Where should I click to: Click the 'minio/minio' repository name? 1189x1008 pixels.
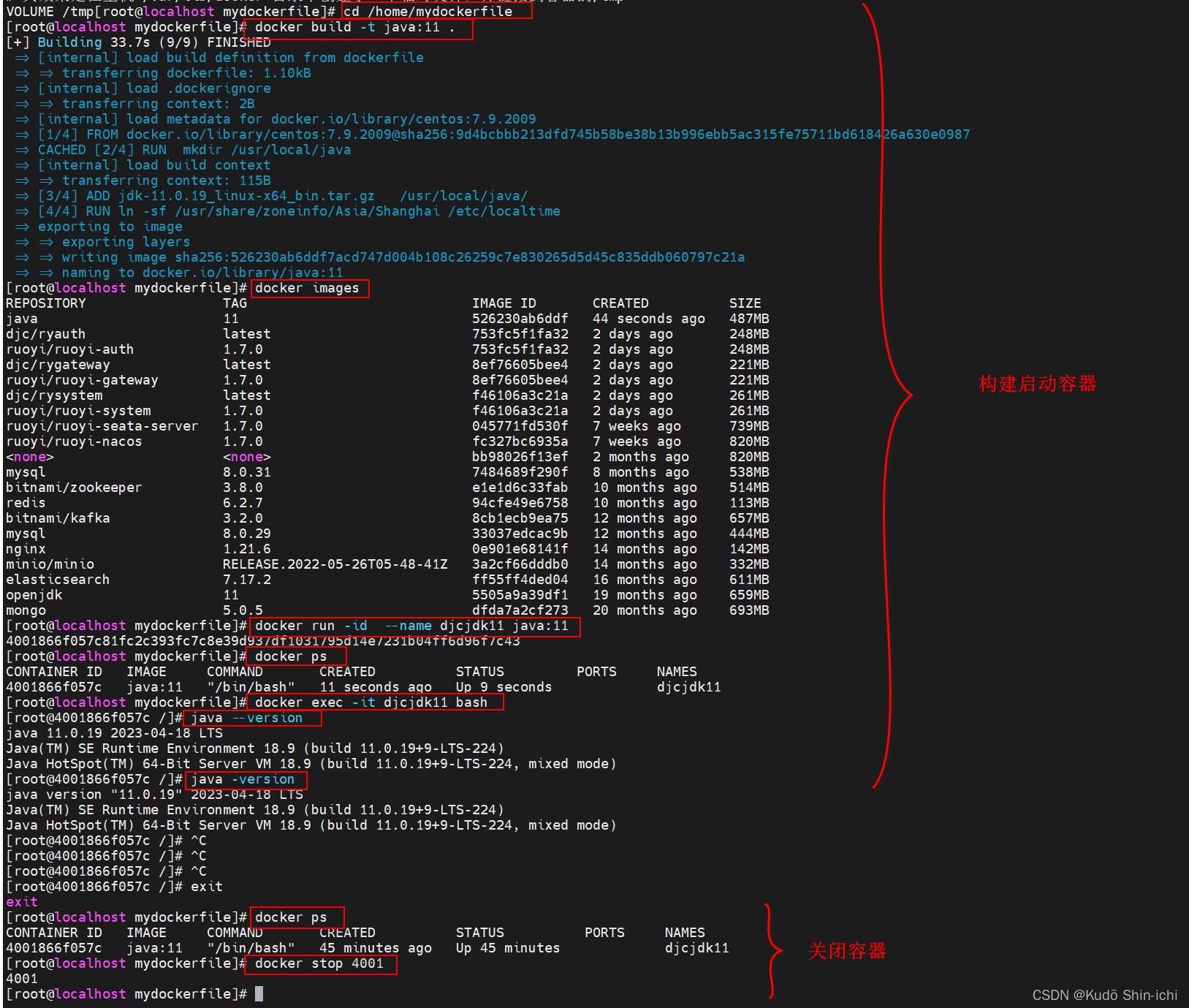tap(50, 564)
